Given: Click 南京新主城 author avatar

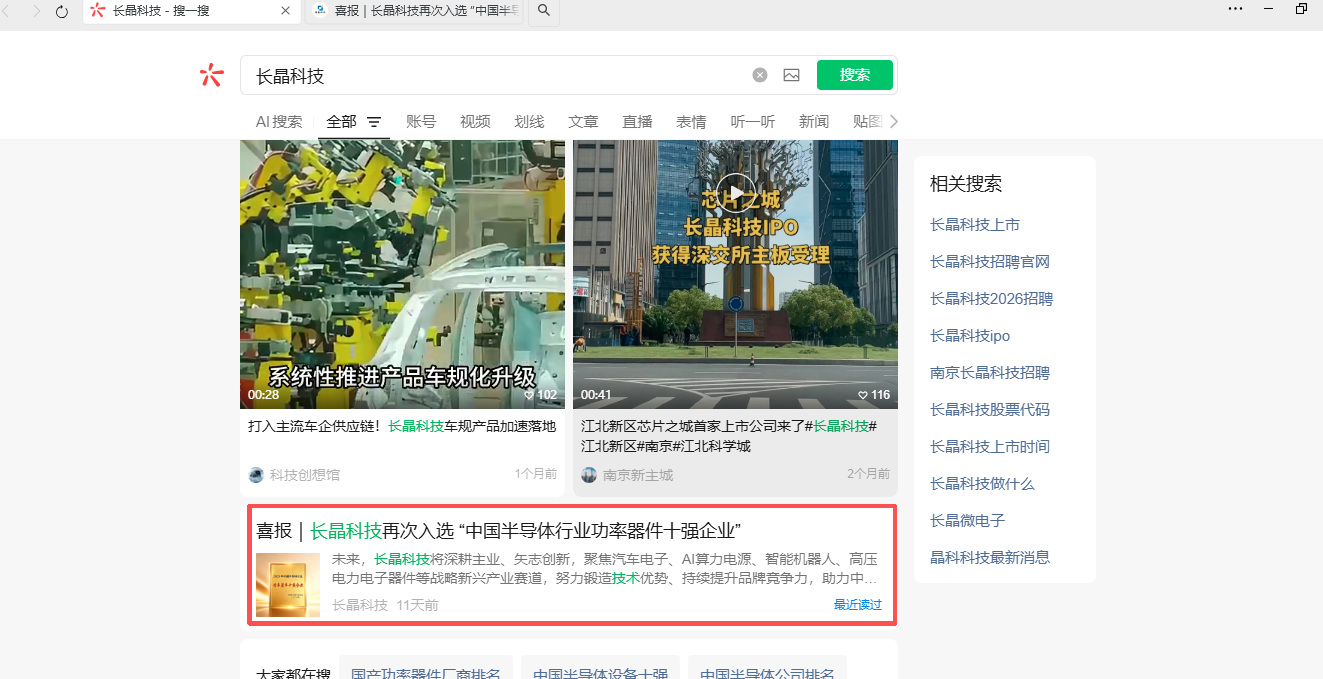Looking at the screenshot, I should point(589,475).
